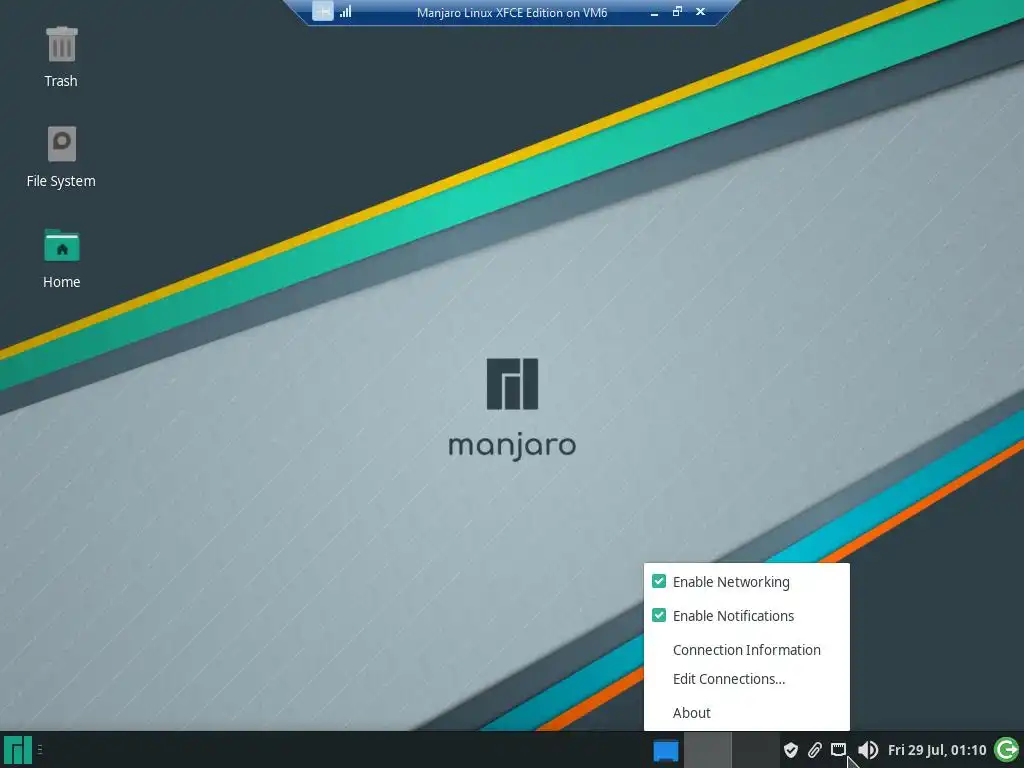1024x768 pixels.
Task: Click the panel clock showing Fri 29 Jul, 01:10
Action: coord(936,750)
